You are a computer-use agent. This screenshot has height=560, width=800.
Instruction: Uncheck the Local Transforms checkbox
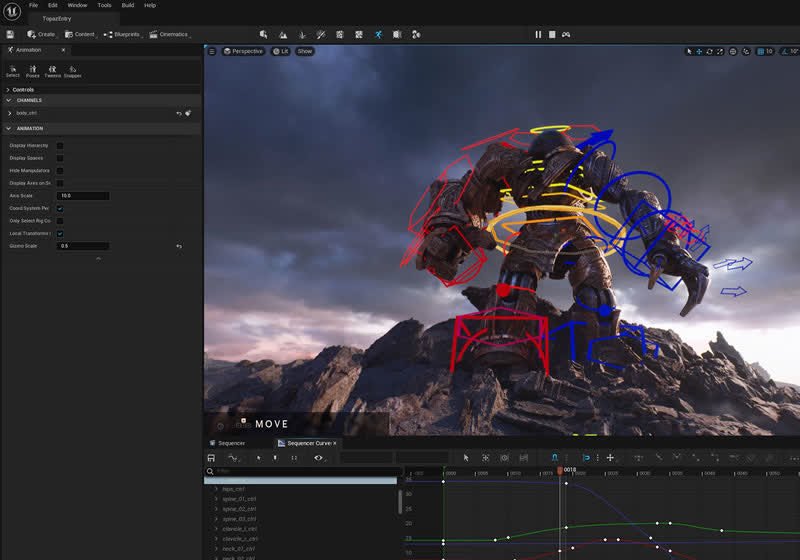pyautogui.click(x=60, y=234)
